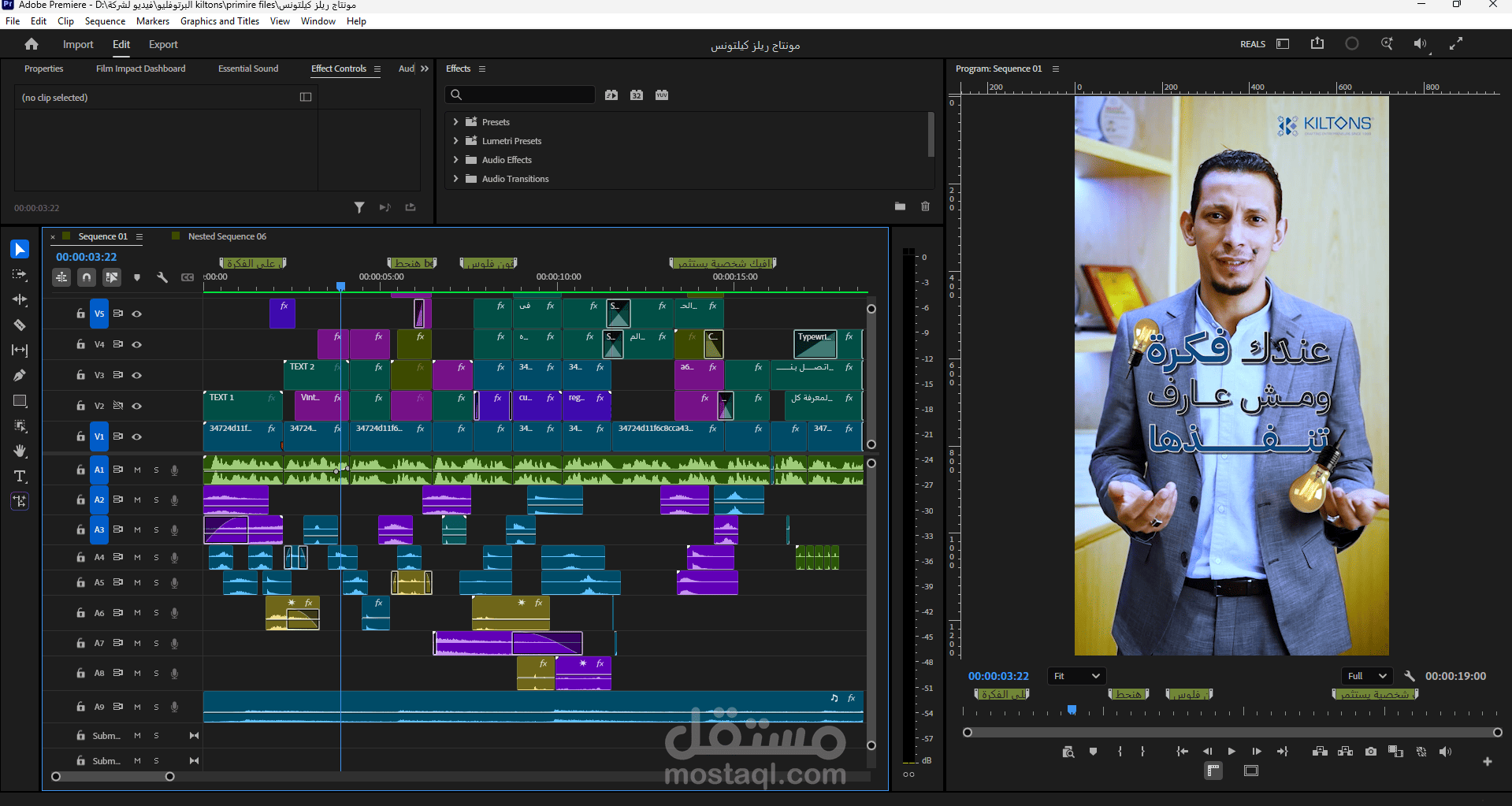
Task: Open Program monitor settings wrench
Action: (x=1410, y=676)
